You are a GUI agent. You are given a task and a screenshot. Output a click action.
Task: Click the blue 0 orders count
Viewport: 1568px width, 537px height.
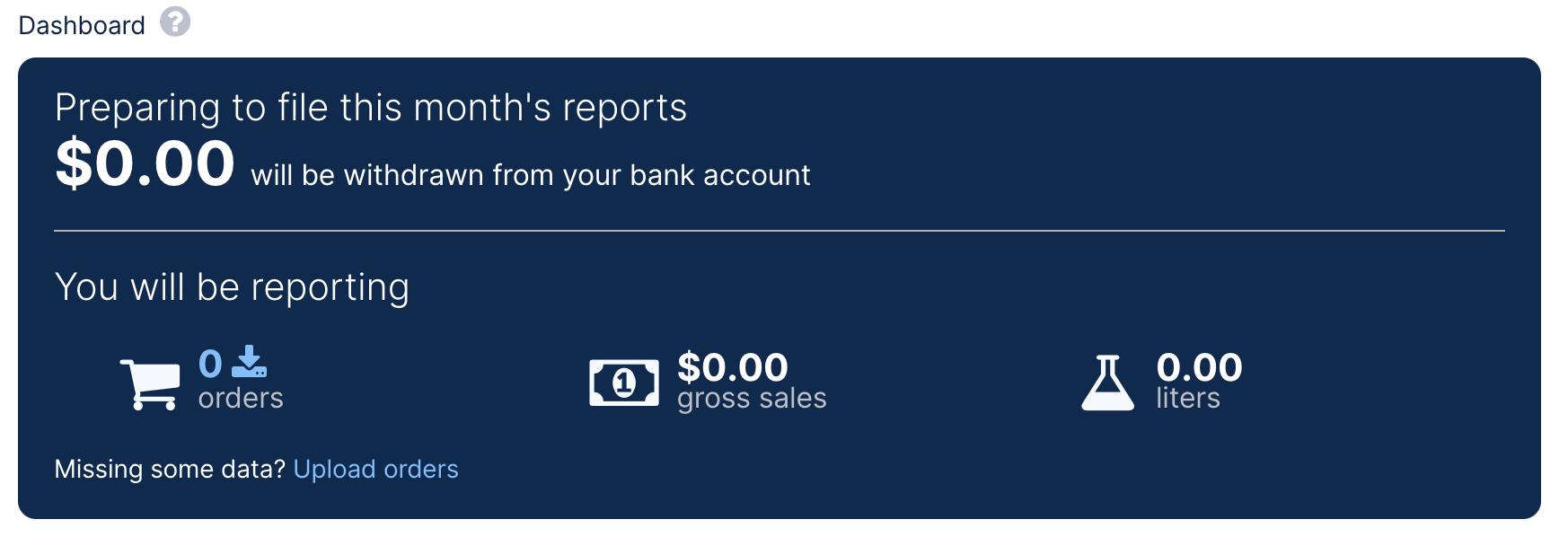pos(210,364)
